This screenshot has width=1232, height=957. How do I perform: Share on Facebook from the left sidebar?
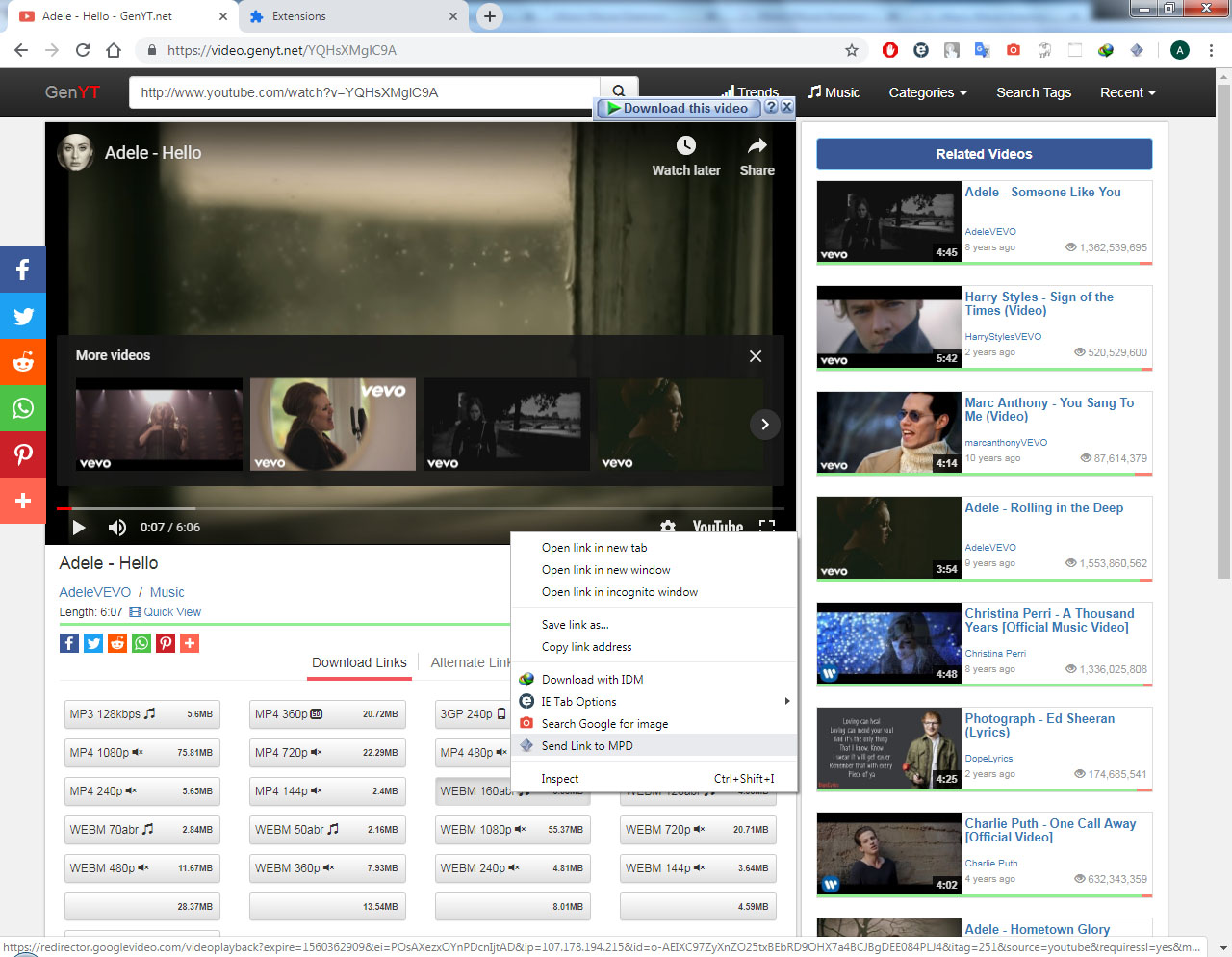(23, 270)
